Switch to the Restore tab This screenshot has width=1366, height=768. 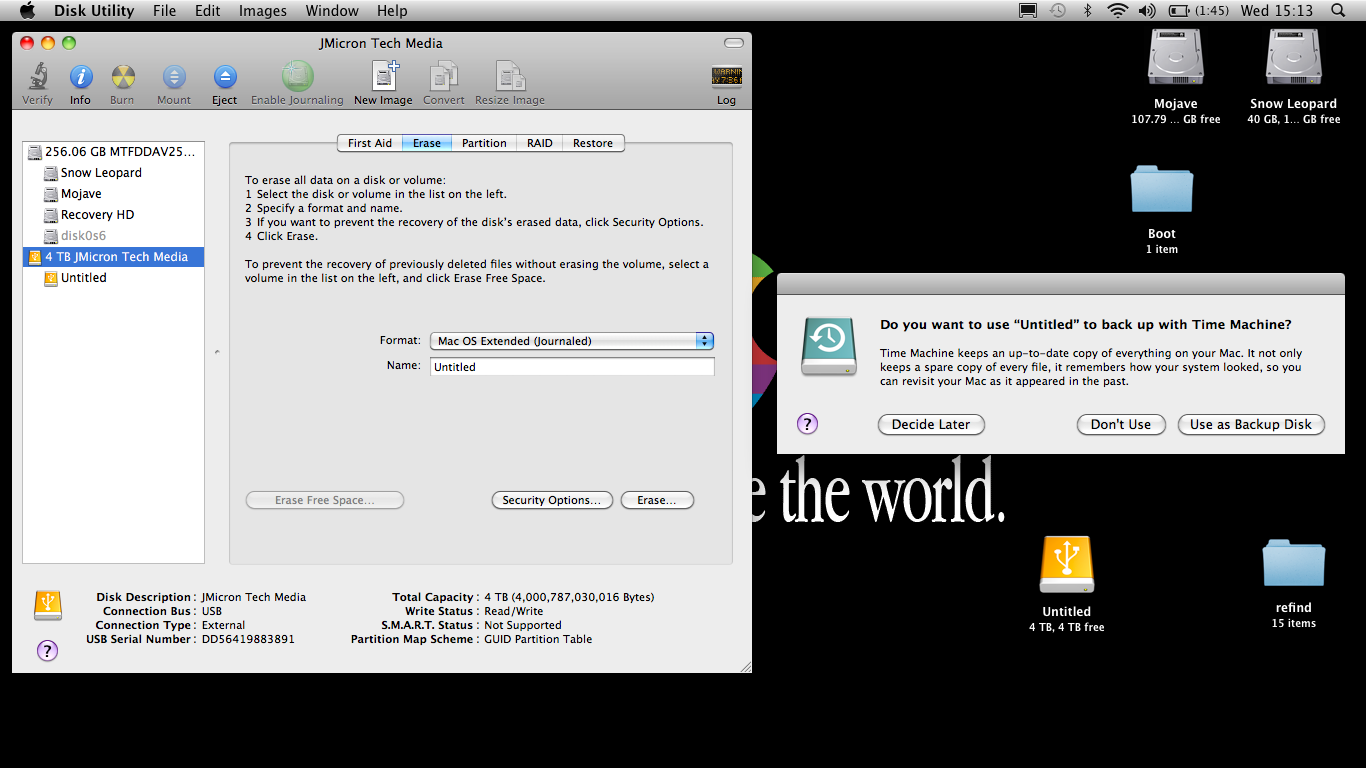pyautogui.click(x=593, y=143)
